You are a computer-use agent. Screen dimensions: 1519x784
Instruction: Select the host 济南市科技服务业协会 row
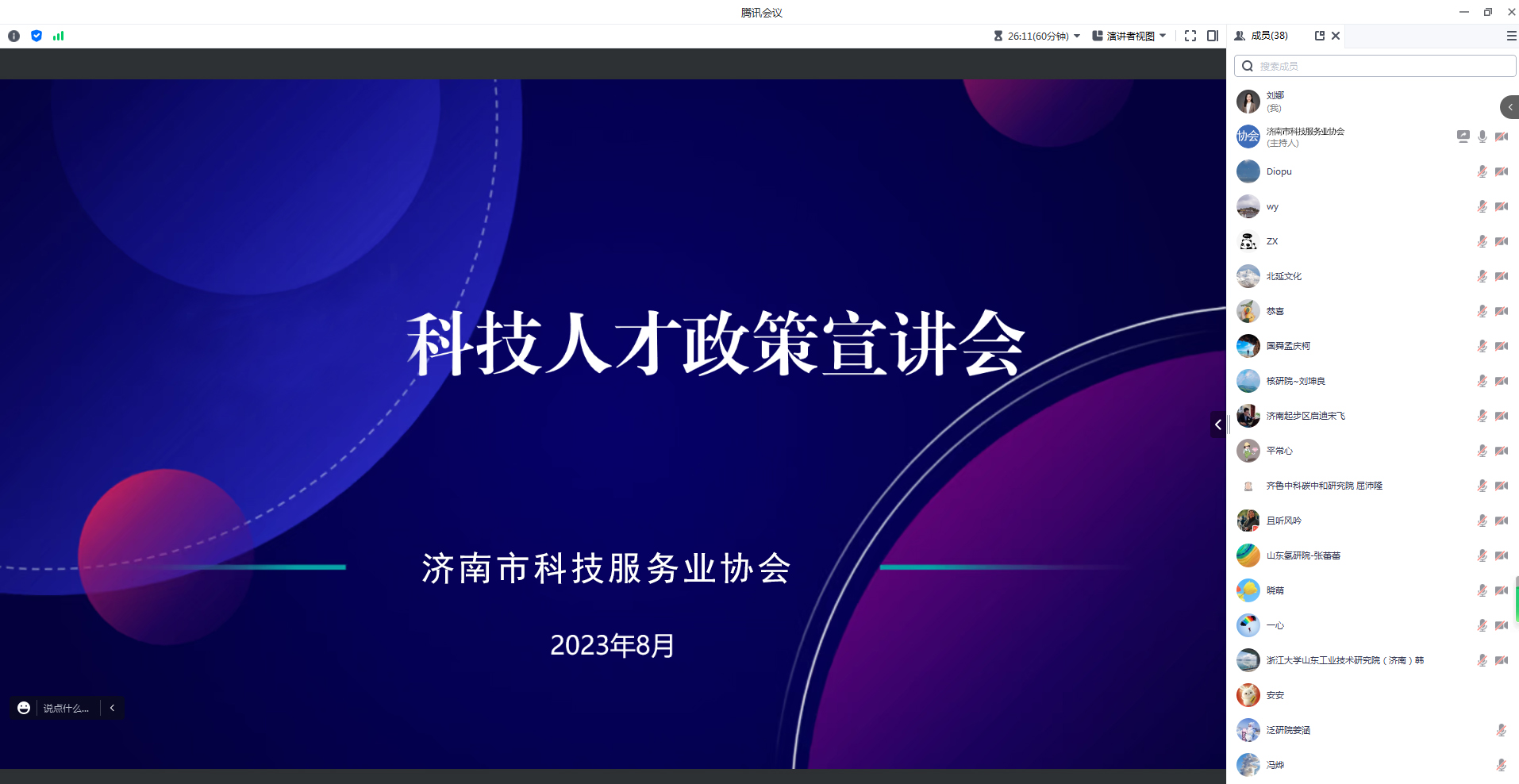coord(1373,136)
